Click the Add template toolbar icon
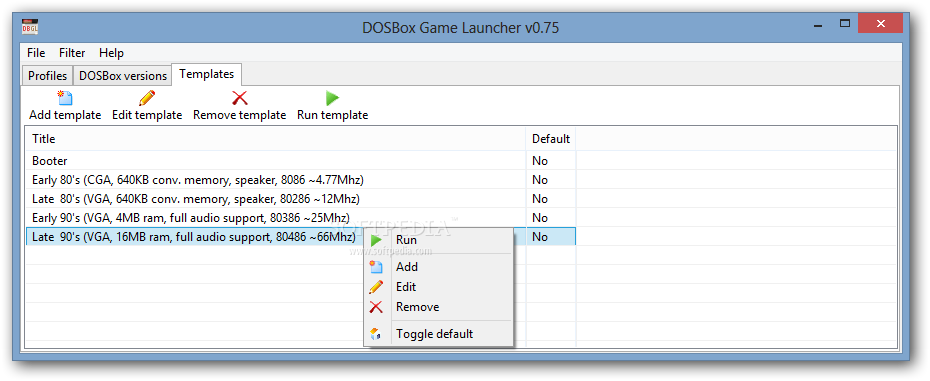Viewport: 930px width, 381px height. coord(65,98)
